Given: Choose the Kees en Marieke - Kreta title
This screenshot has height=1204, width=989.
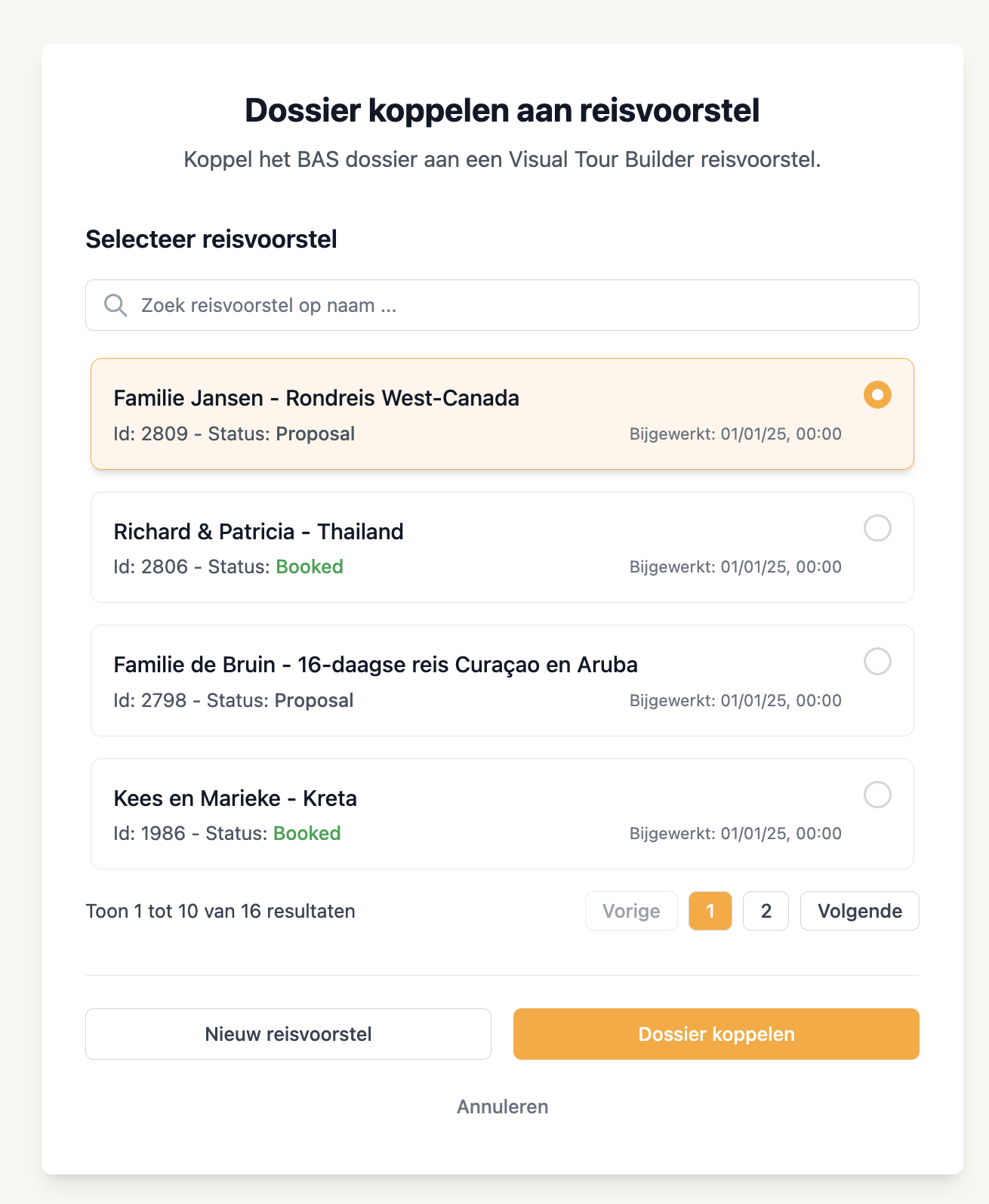Looking at the screenshot, I should [x=235, y=798].
